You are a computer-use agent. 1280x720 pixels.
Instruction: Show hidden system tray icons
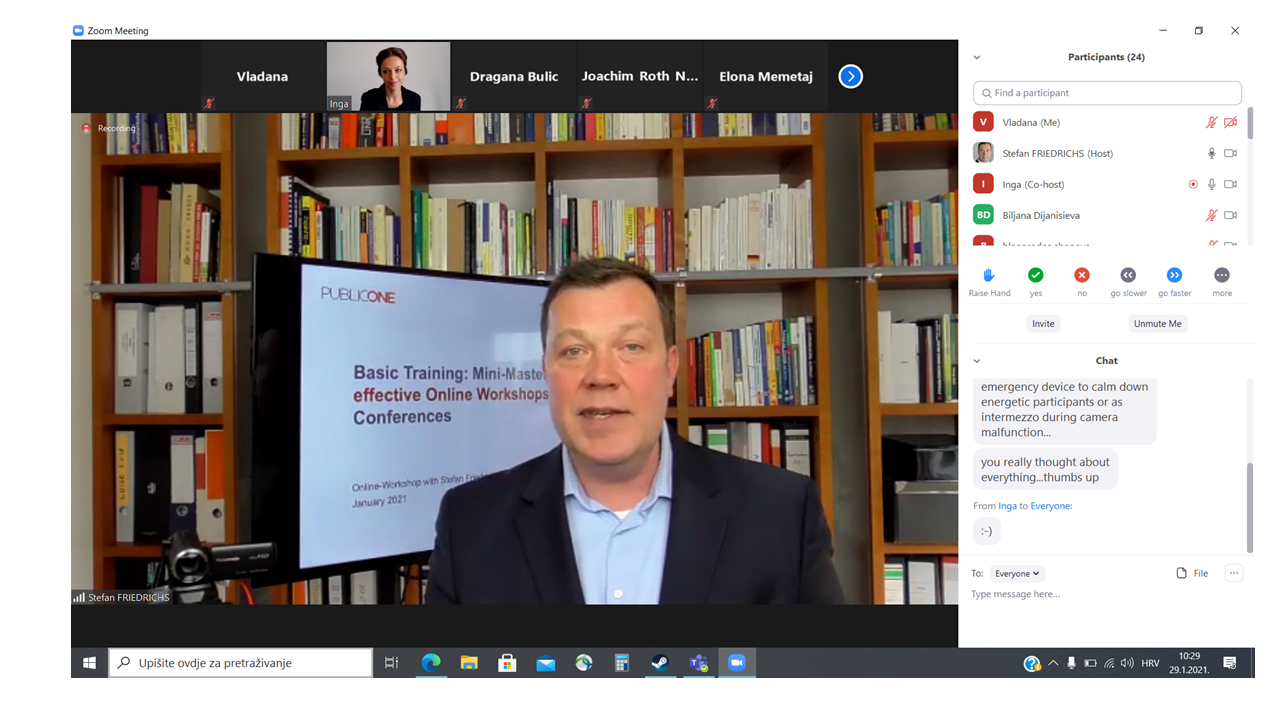pyautogui.click(x=1053, y=663)
